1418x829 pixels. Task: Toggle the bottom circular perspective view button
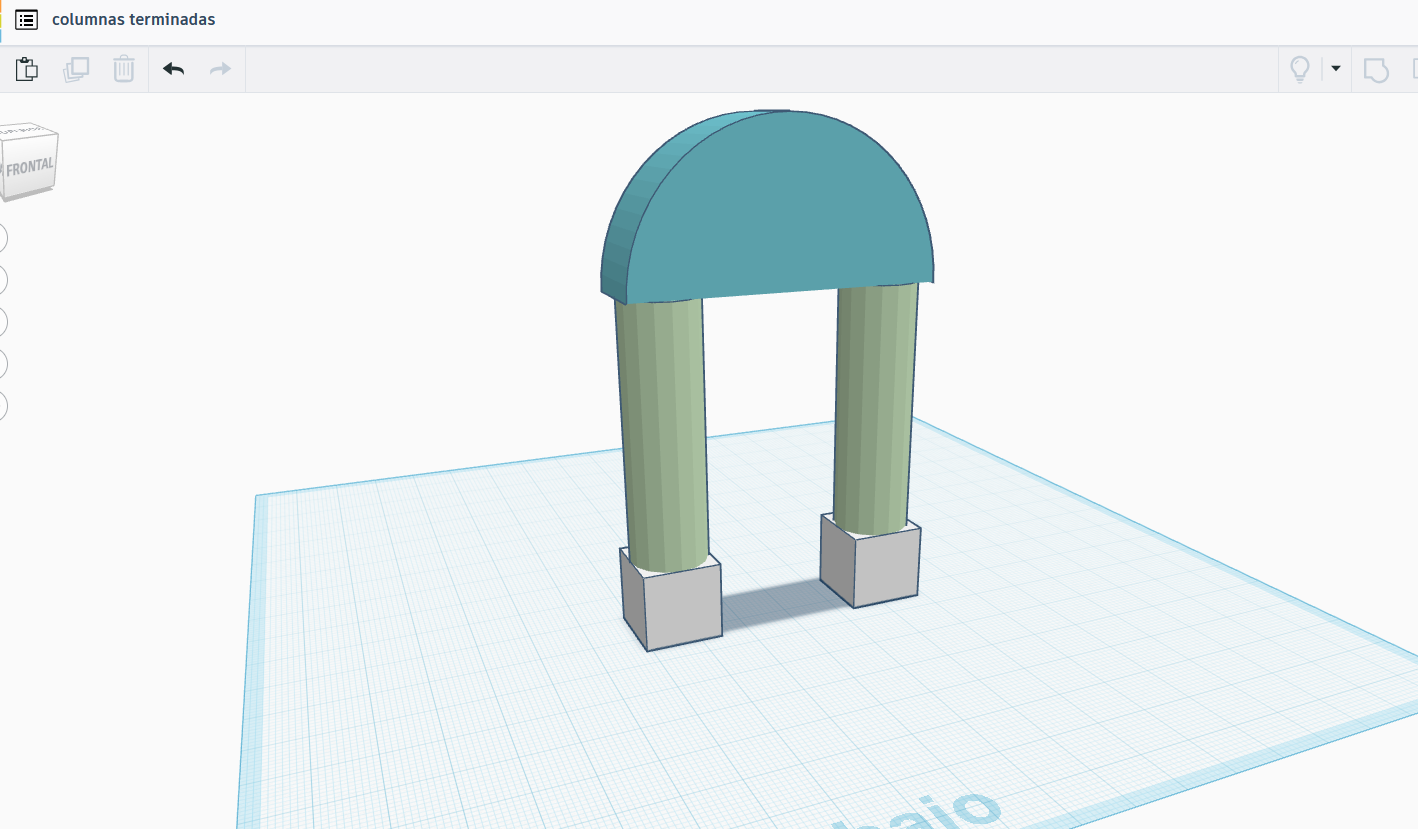(2, 406)
